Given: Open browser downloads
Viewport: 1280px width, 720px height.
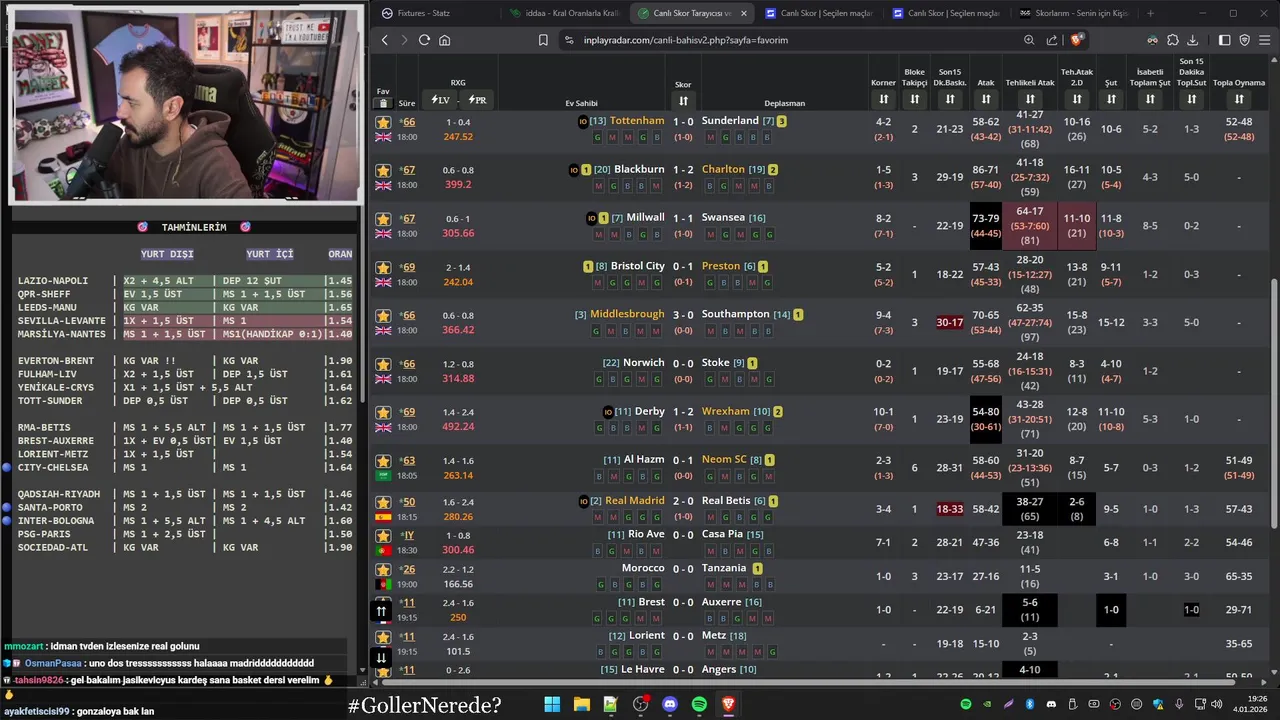Looking at the screenshot, I should pos(1192,40).
